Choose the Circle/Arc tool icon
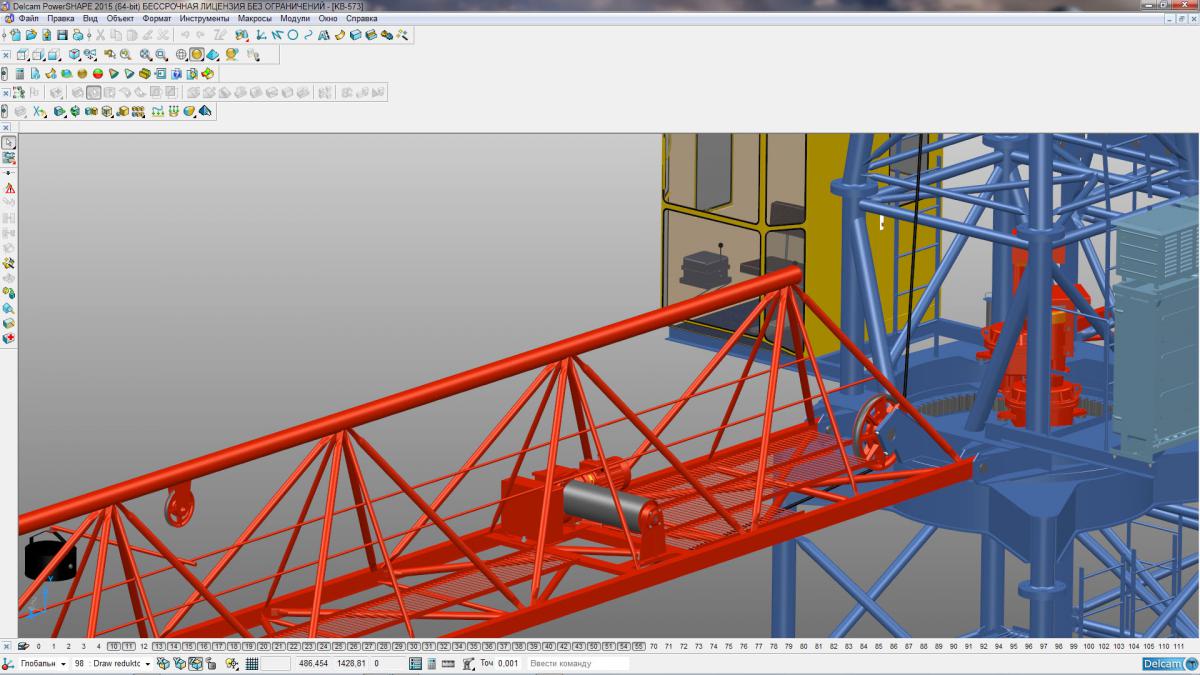This screenshot has height=675, width=1200. click(x=293, y=35)
